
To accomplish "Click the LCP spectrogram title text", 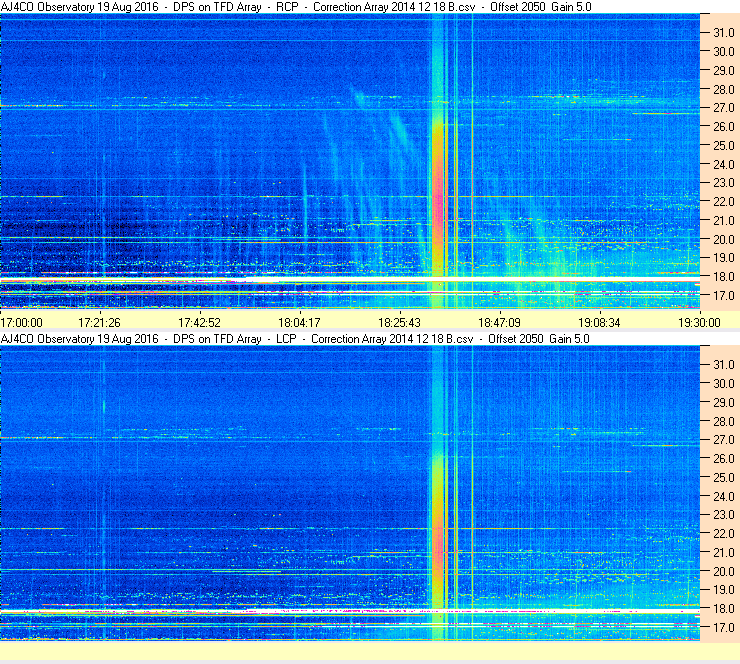I will 295,339.
